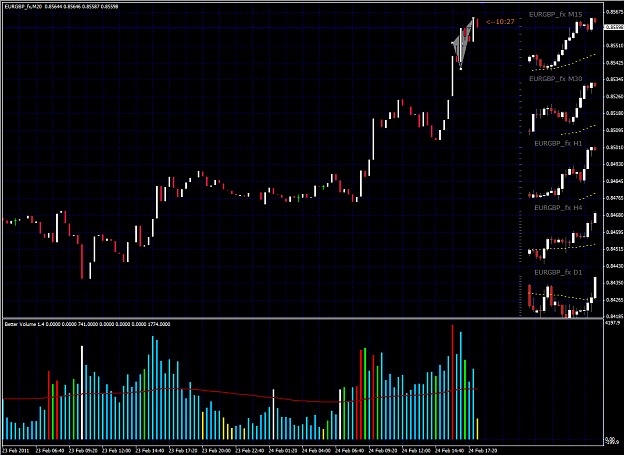Click the 0.84265 price axis label
The width and height of the screenshot is (625, 456).
(x=614, y=300)
